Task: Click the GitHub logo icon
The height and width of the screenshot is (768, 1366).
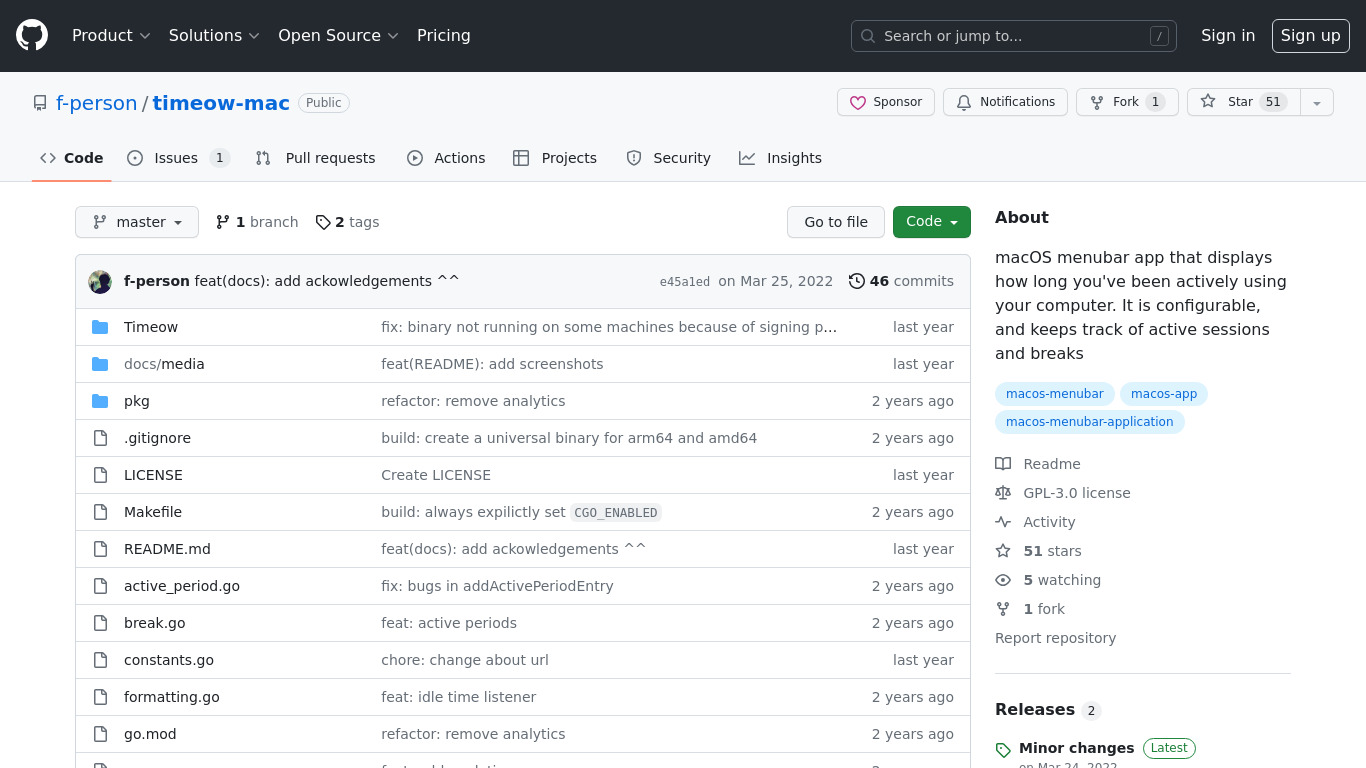Action: (32, 36)
